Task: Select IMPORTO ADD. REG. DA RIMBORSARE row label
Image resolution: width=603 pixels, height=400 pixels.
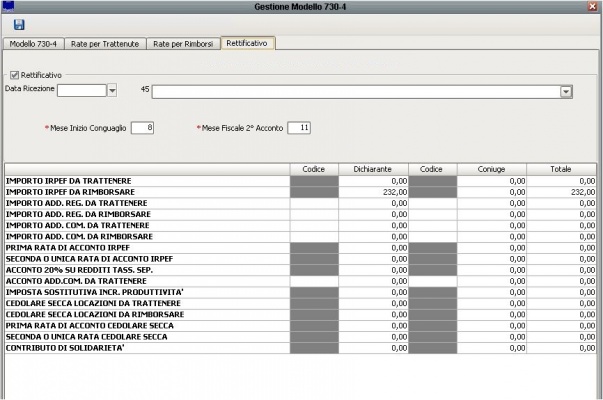Action: click(x=78, y=214)
